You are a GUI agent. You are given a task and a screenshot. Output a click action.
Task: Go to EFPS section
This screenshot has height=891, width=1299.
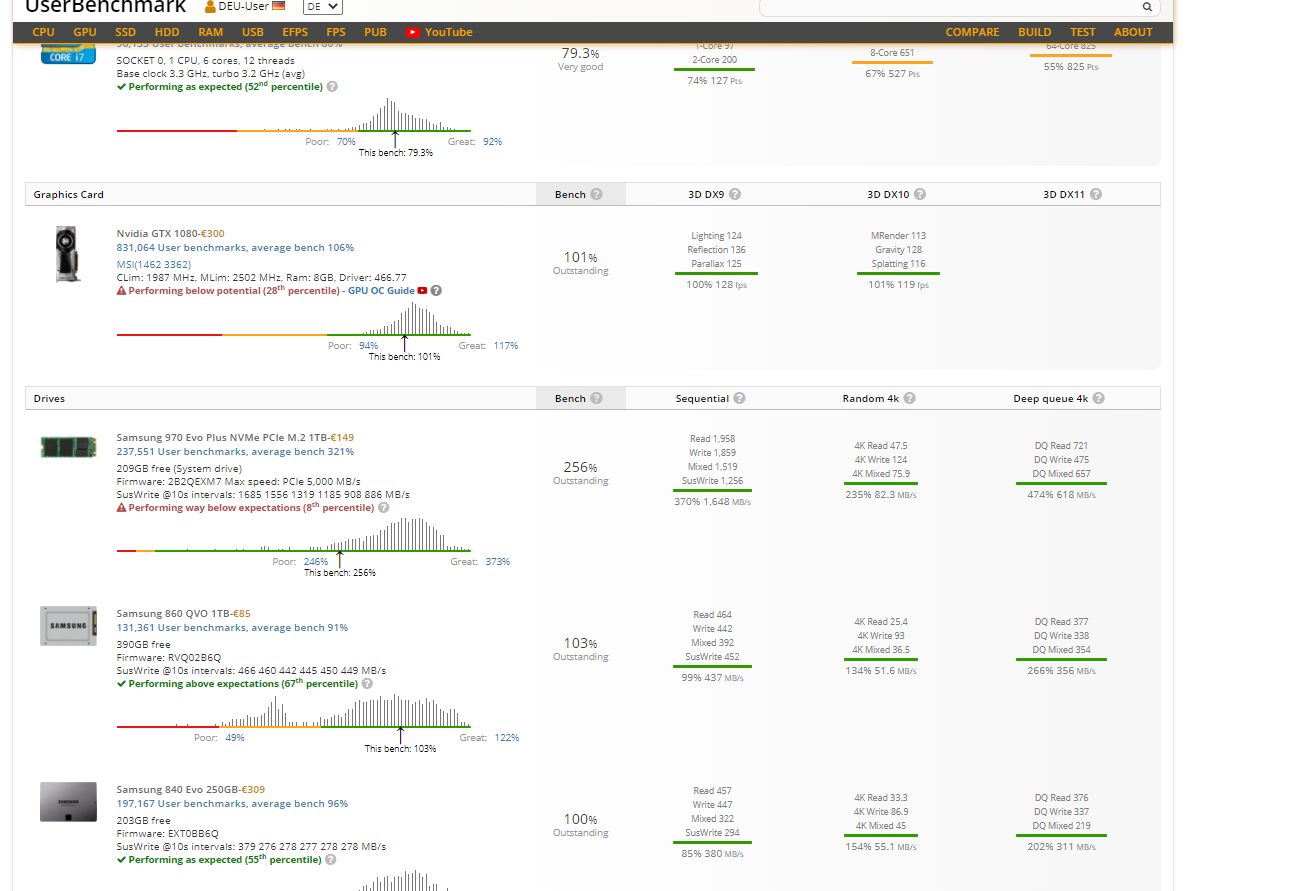coord(295,32)
